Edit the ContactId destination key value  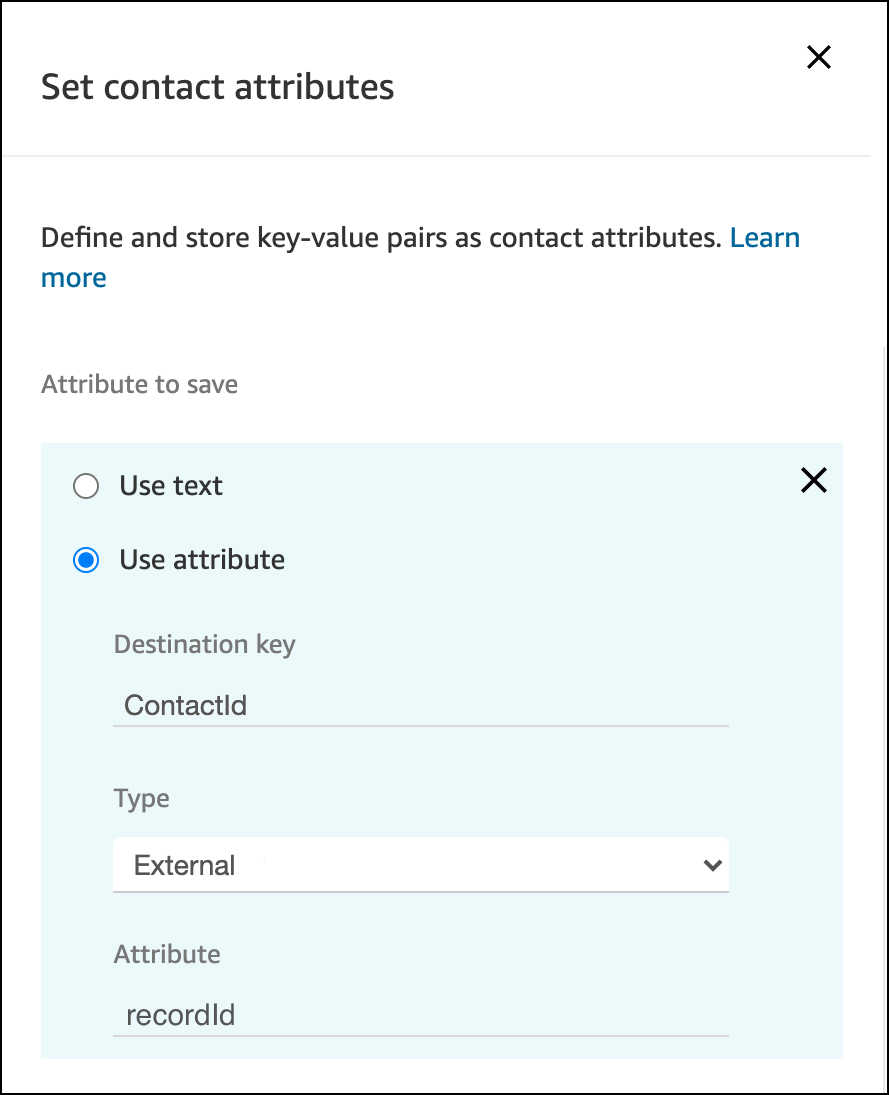click(x=420, y=705)
